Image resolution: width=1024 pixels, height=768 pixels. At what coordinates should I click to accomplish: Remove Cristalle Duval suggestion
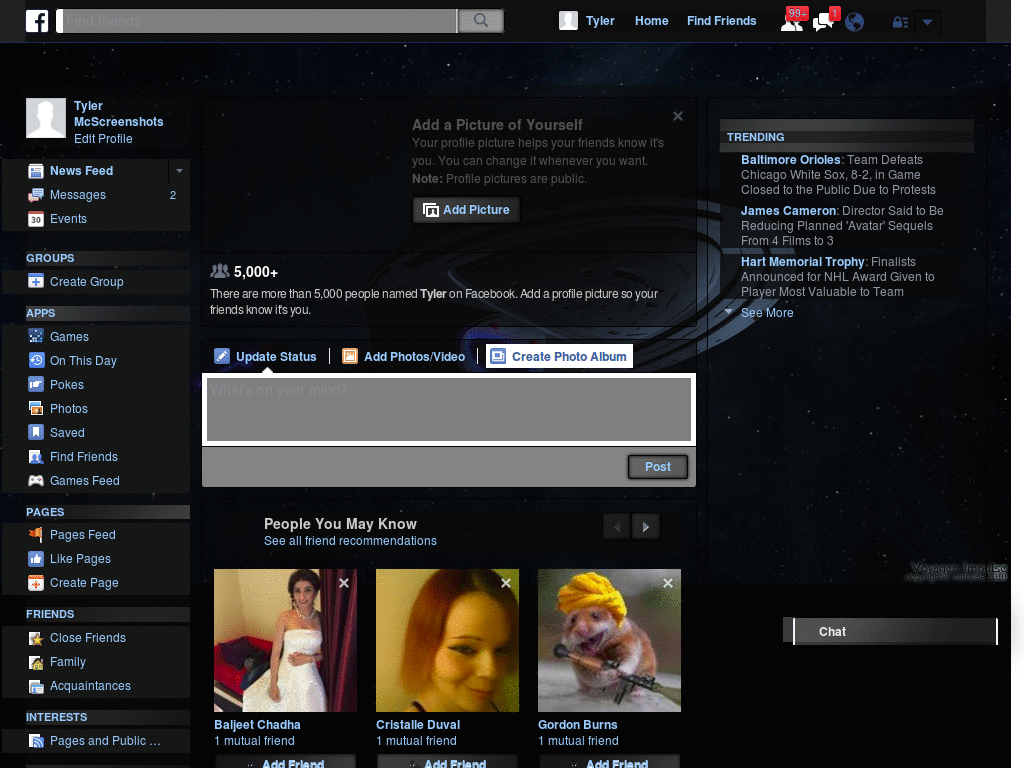(x=506, y=583)
